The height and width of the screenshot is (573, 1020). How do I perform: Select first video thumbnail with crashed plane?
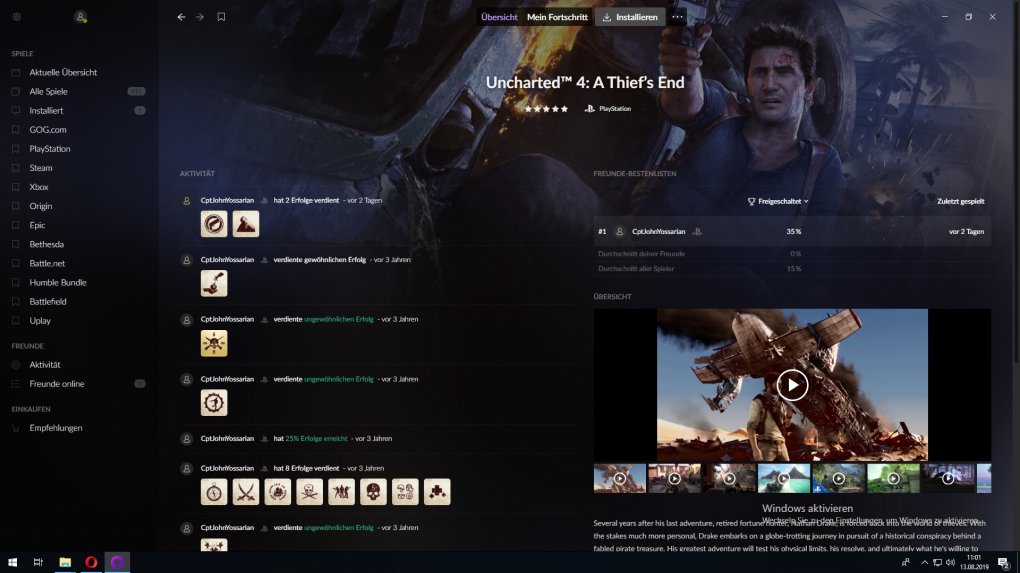tap(619, 479)
